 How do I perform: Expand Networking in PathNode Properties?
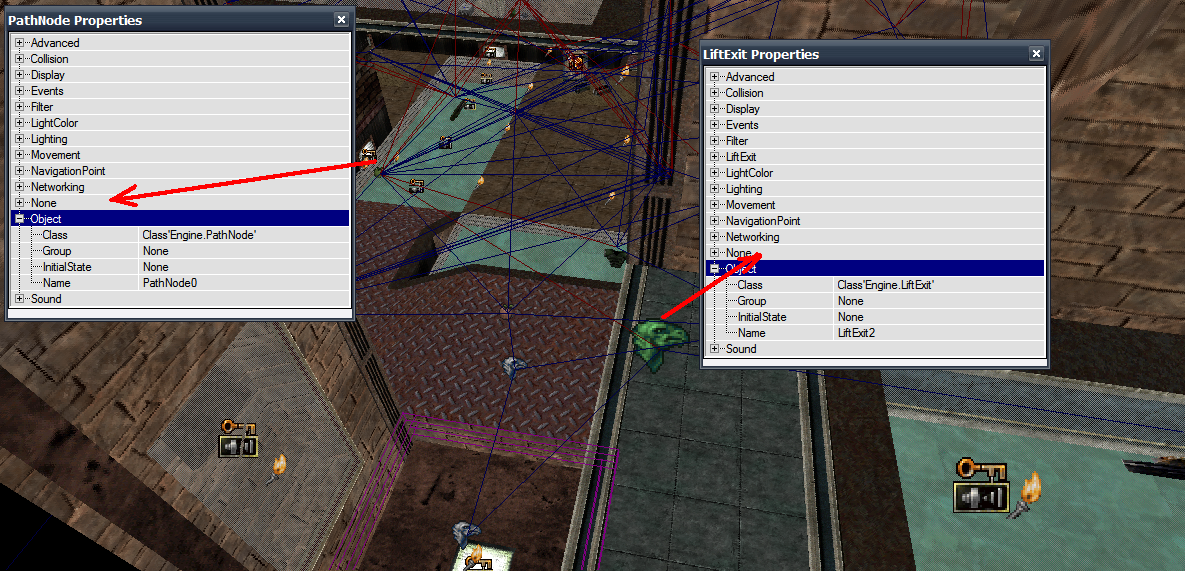pos(20,187)
